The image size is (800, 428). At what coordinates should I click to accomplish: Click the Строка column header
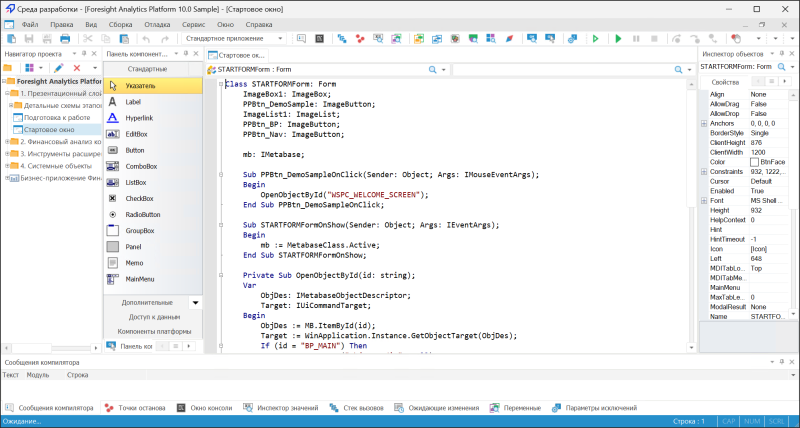tap(78, 375)
